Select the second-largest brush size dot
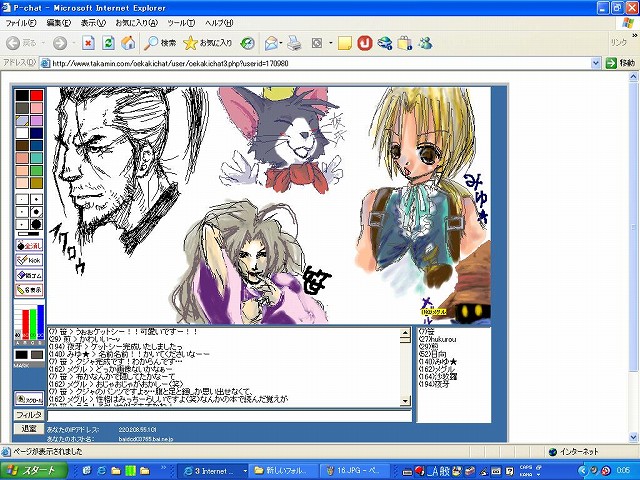640x480 pixels. pyautogui.click(x=36, y=212)
